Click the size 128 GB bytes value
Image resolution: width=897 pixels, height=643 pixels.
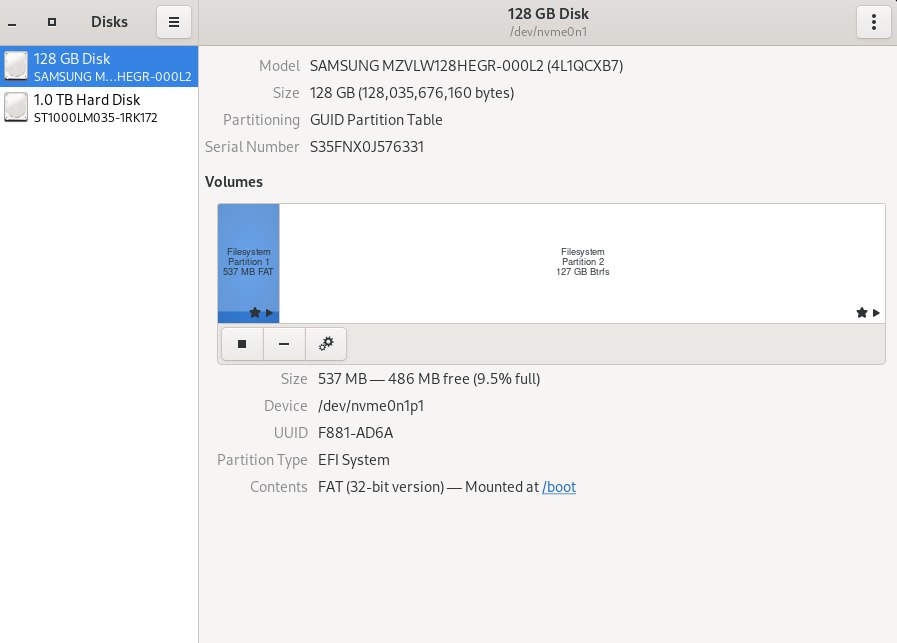point(412,93)
